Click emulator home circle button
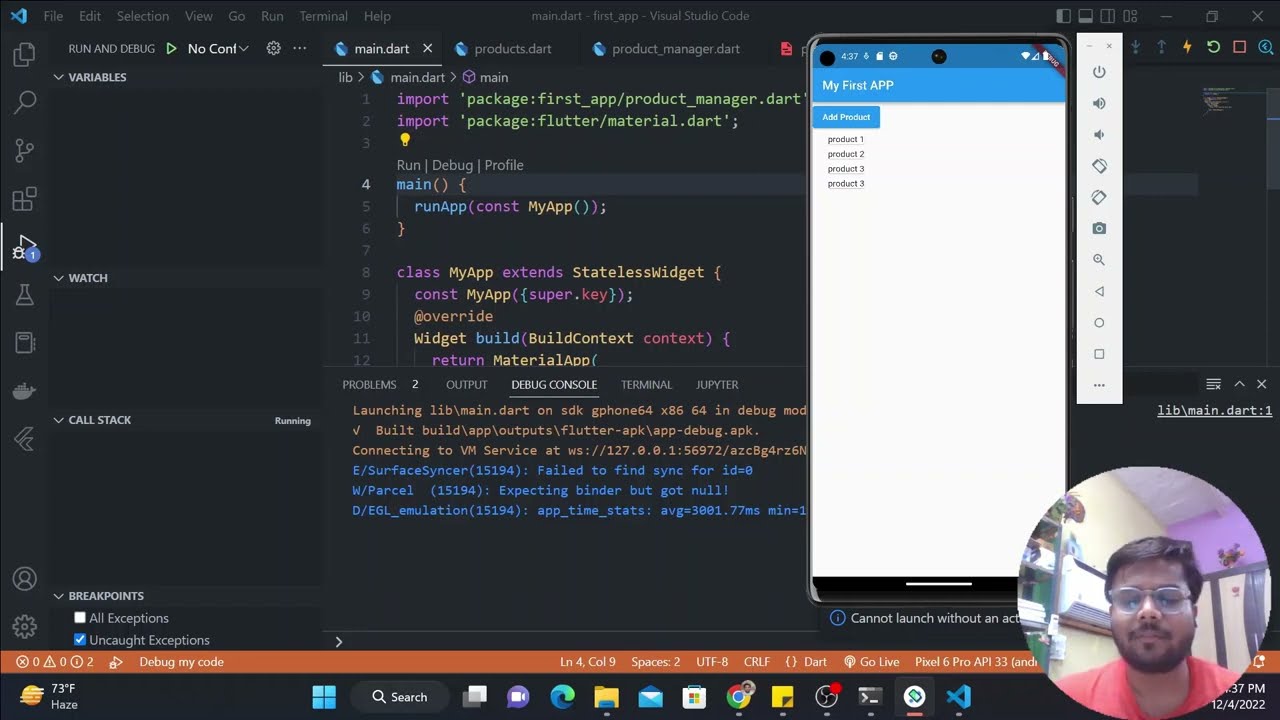Viewport: 1280px width, 720px height. [x=1099, y=322]
